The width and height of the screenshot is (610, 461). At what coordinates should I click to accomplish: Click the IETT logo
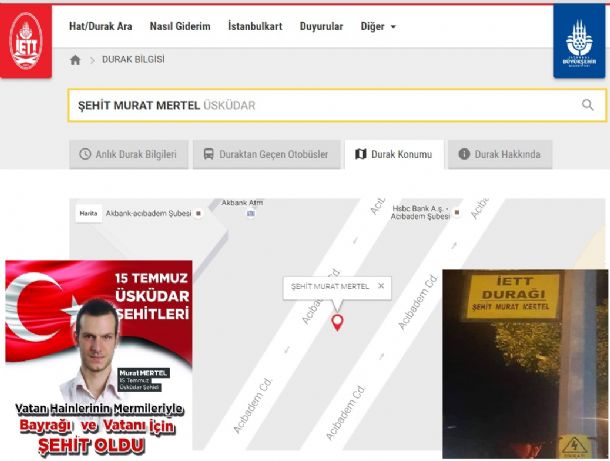26,41
